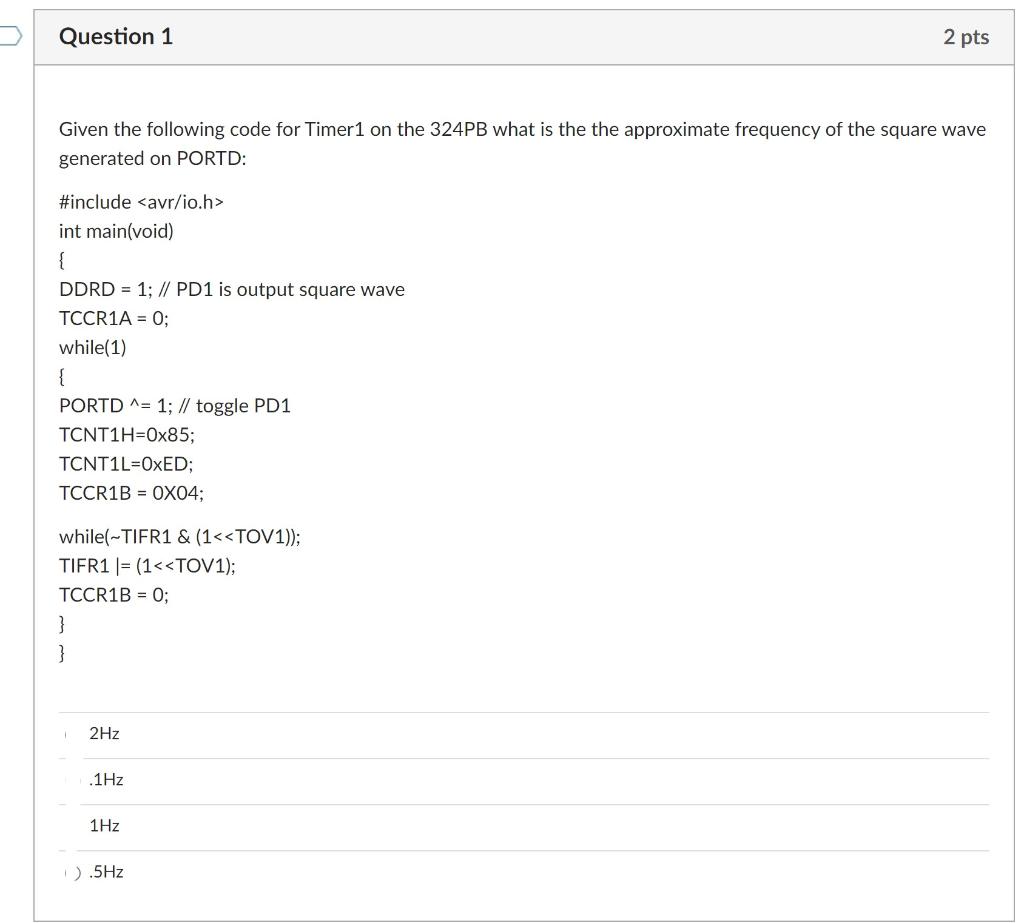Choose the .5Hz answer label

[x=107, y=871]
